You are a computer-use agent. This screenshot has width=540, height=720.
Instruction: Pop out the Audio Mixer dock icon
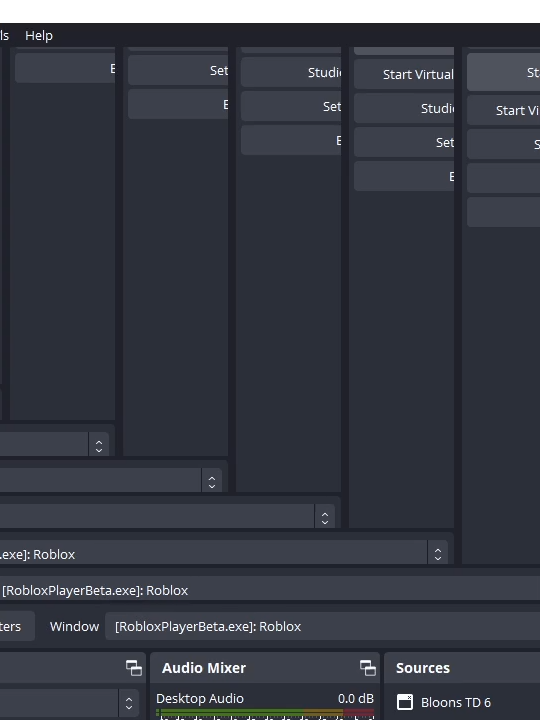pos(367,668)
